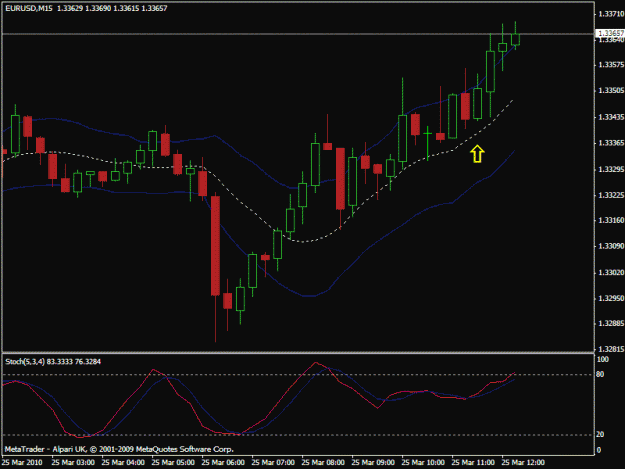Screen dimensions: 625x469
Task: Click price level 1.32885 on axis
Action: (x=611, y=323)
